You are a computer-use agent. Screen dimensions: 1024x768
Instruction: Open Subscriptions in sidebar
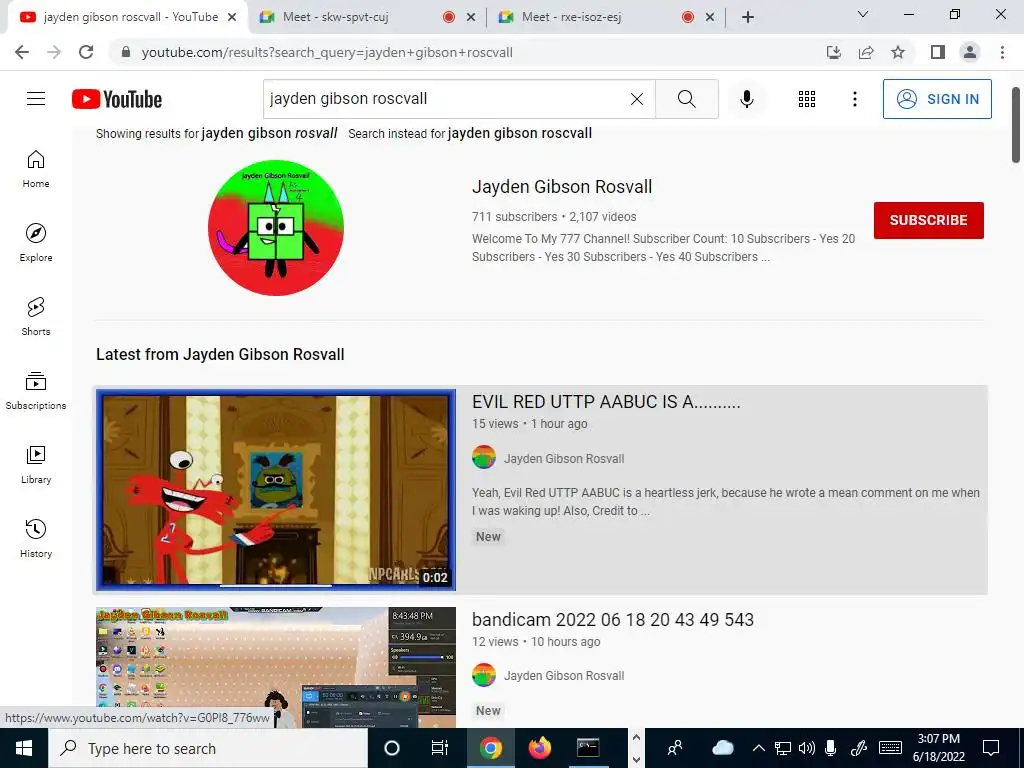pos(36,390)
